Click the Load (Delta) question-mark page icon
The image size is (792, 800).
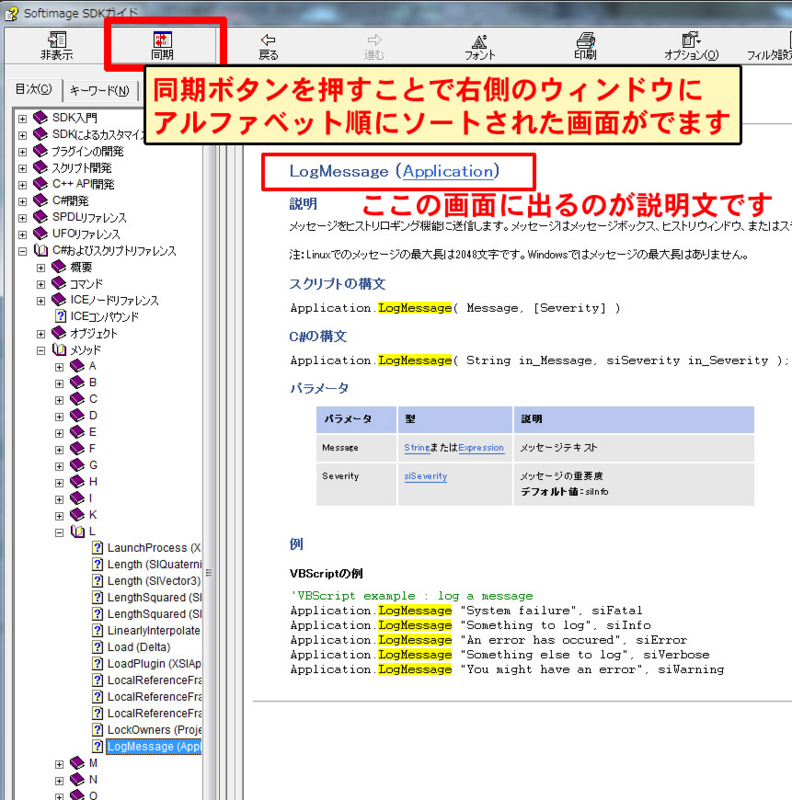click(x=97, y=647)
